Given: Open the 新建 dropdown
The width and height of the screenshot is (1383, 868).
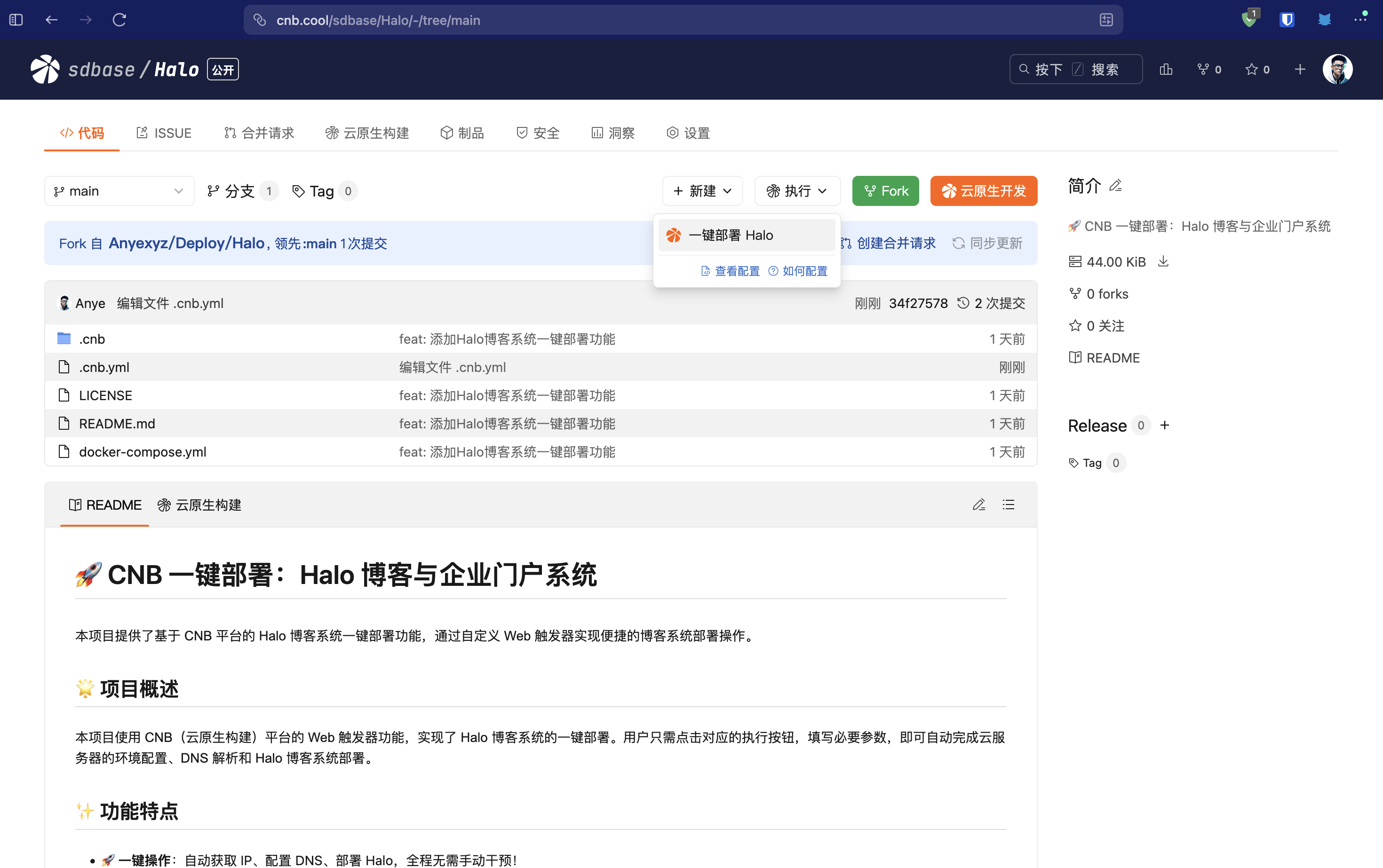Looking at the screenshot, I should 702,191.
